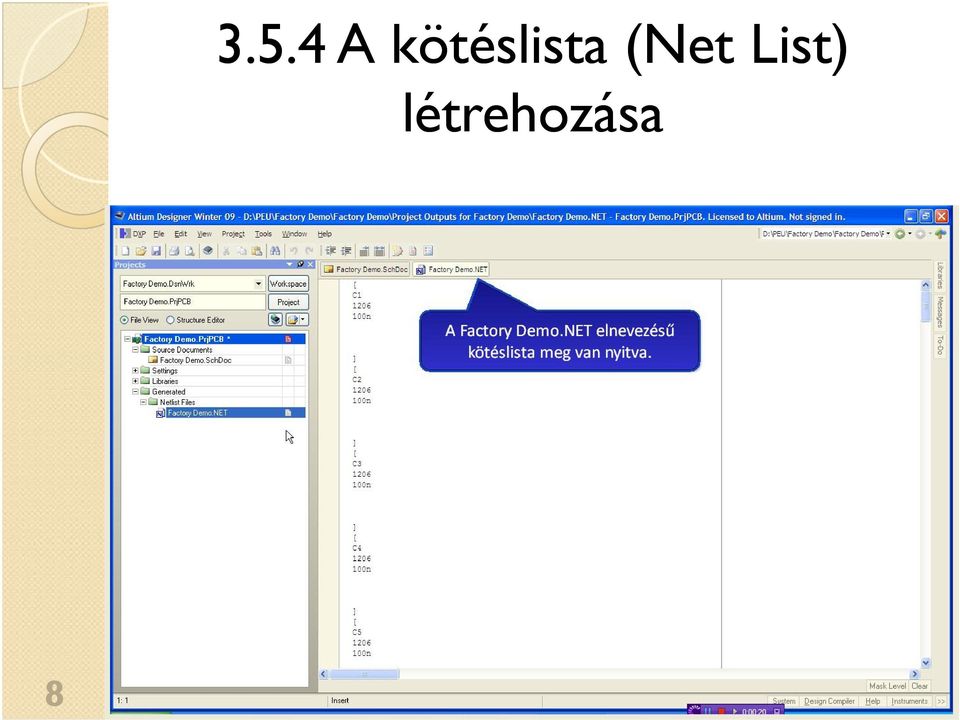Open the Project menu
The width and height of the screenshot is (960, 720).
233,234
